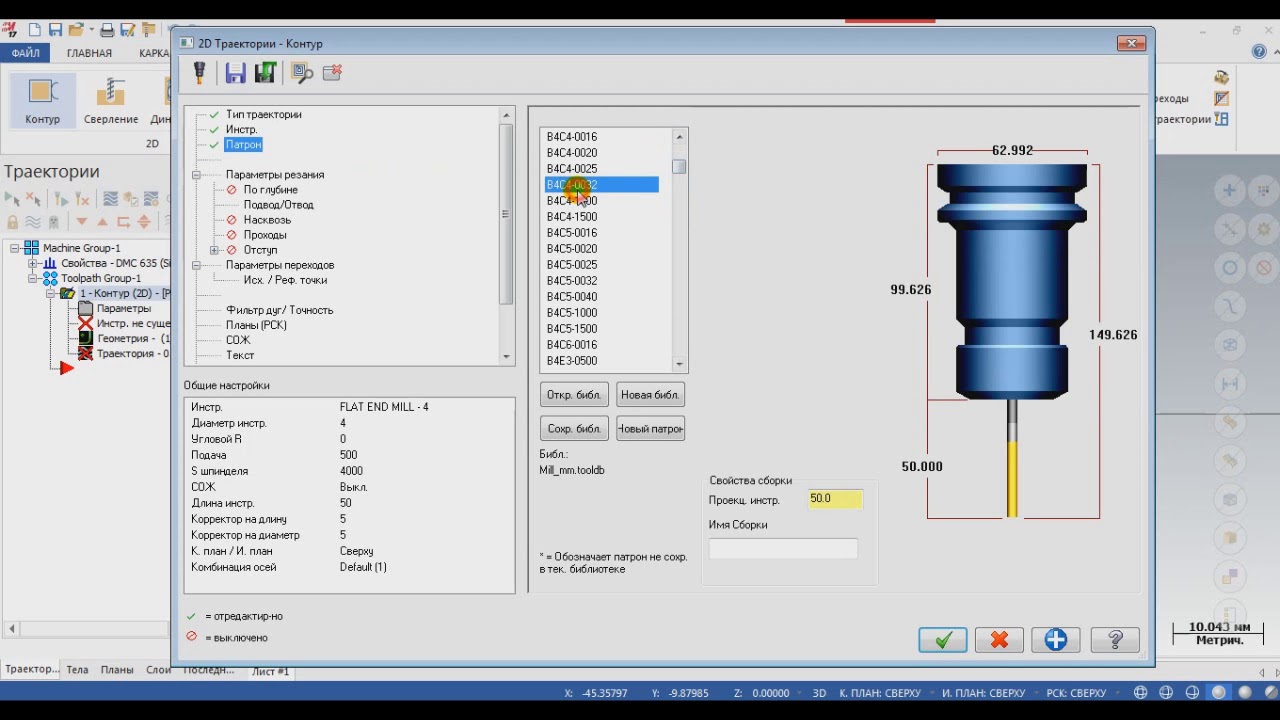Open the ФАЙЛ menu tab

click(26, 53)
